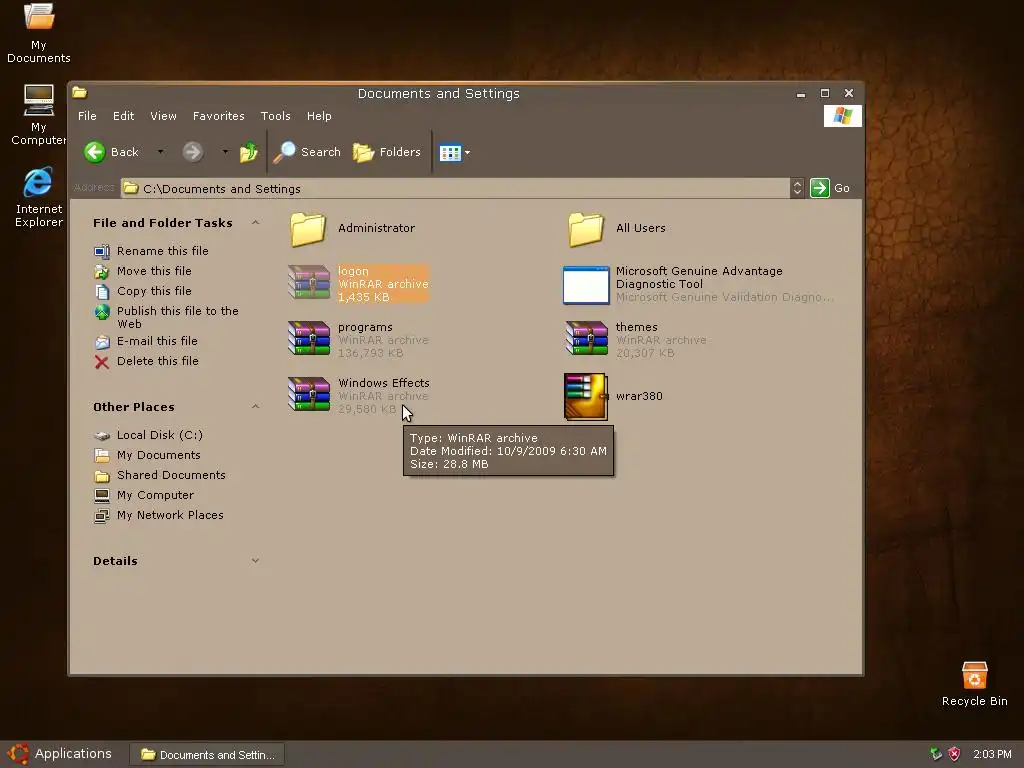1024x768 pixels.
Task: Select the programs WinRAR archive icon
Action: [x=309, y=338]
